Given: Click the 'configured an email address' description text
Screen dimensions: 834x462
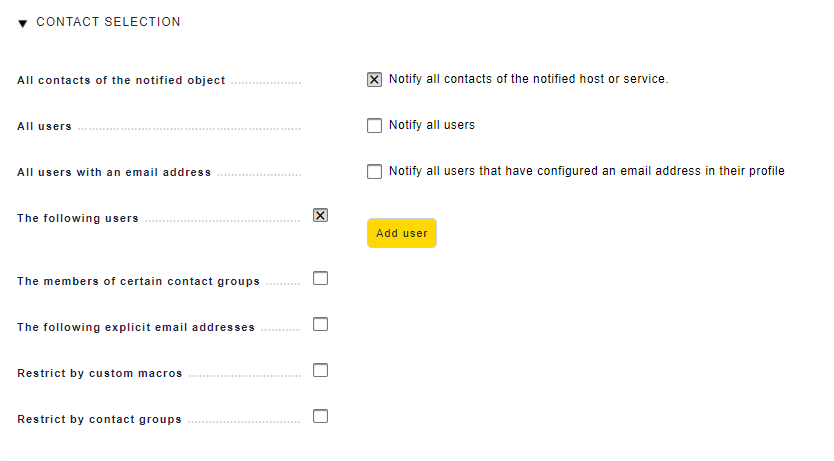Looking at the screenshot, I should coord(586,171).
